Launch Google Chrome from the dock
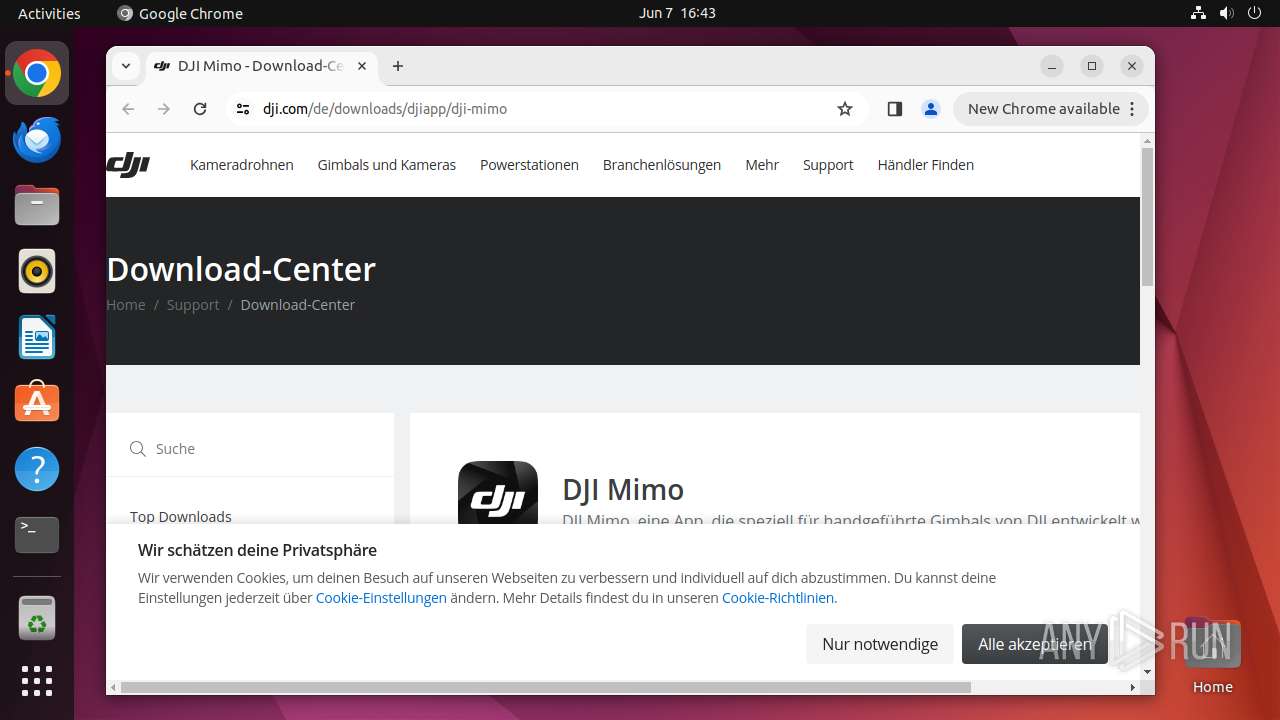 (37, 74)
